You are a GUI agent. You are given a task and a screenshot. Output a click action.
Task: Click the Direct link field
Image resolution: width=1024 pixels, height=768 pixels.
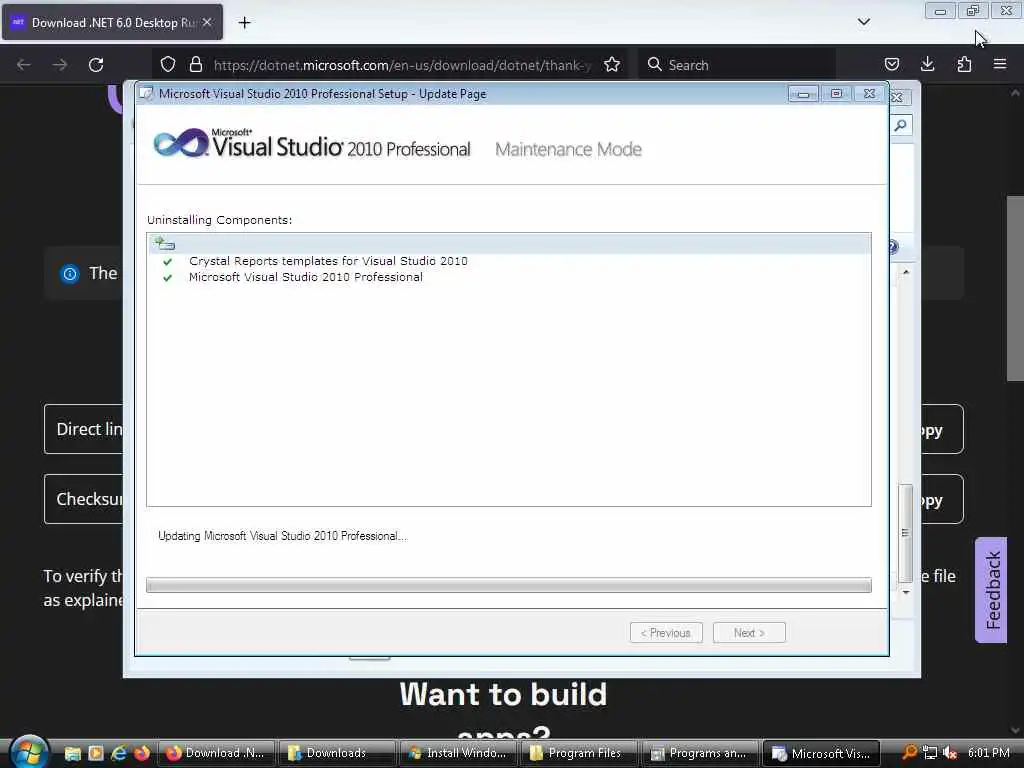[84, 429]
